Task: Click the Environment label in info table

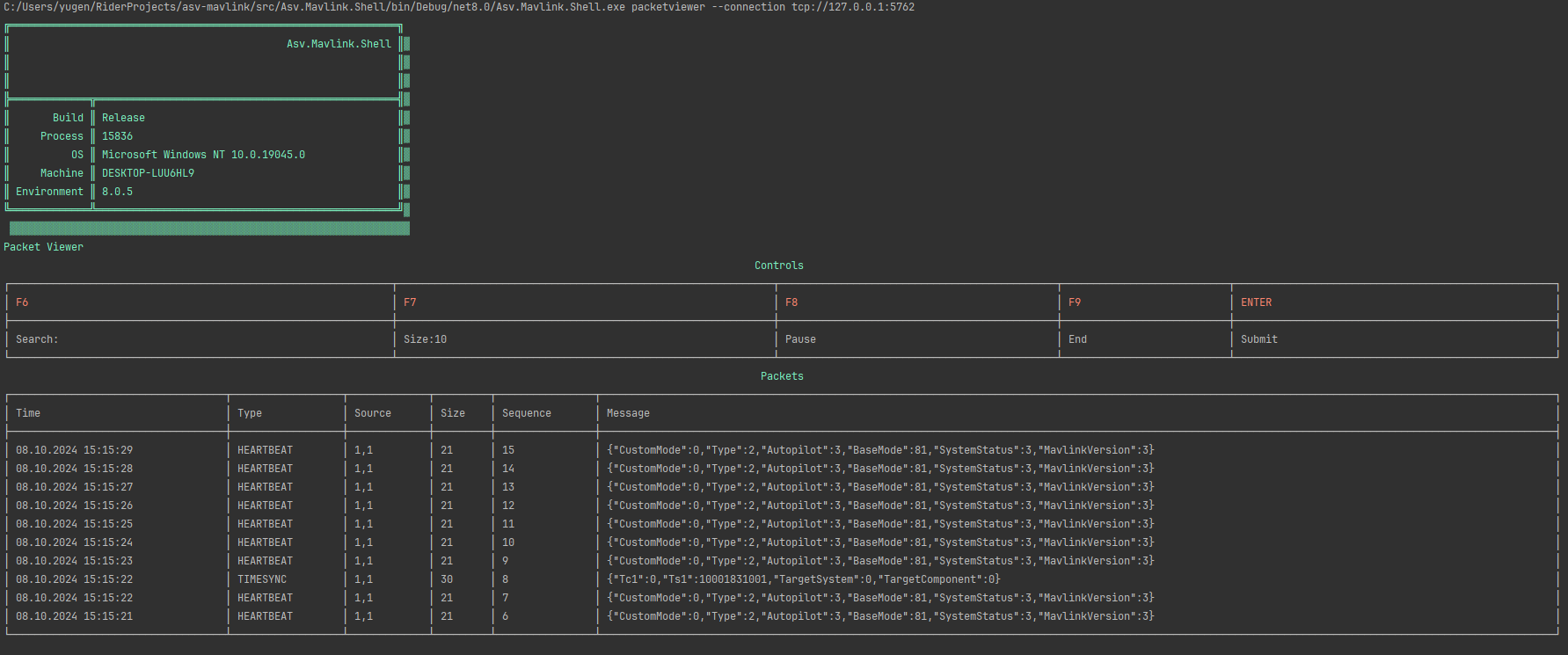Action: pos(49,192)
